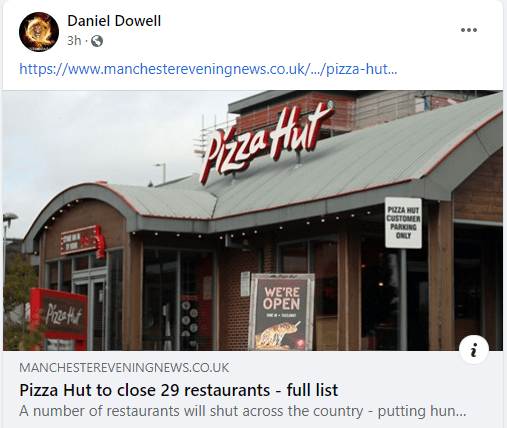Open the Pizza Hut article preview image
This screenshot has width=507, height=428.
click(x=253, y=220)
